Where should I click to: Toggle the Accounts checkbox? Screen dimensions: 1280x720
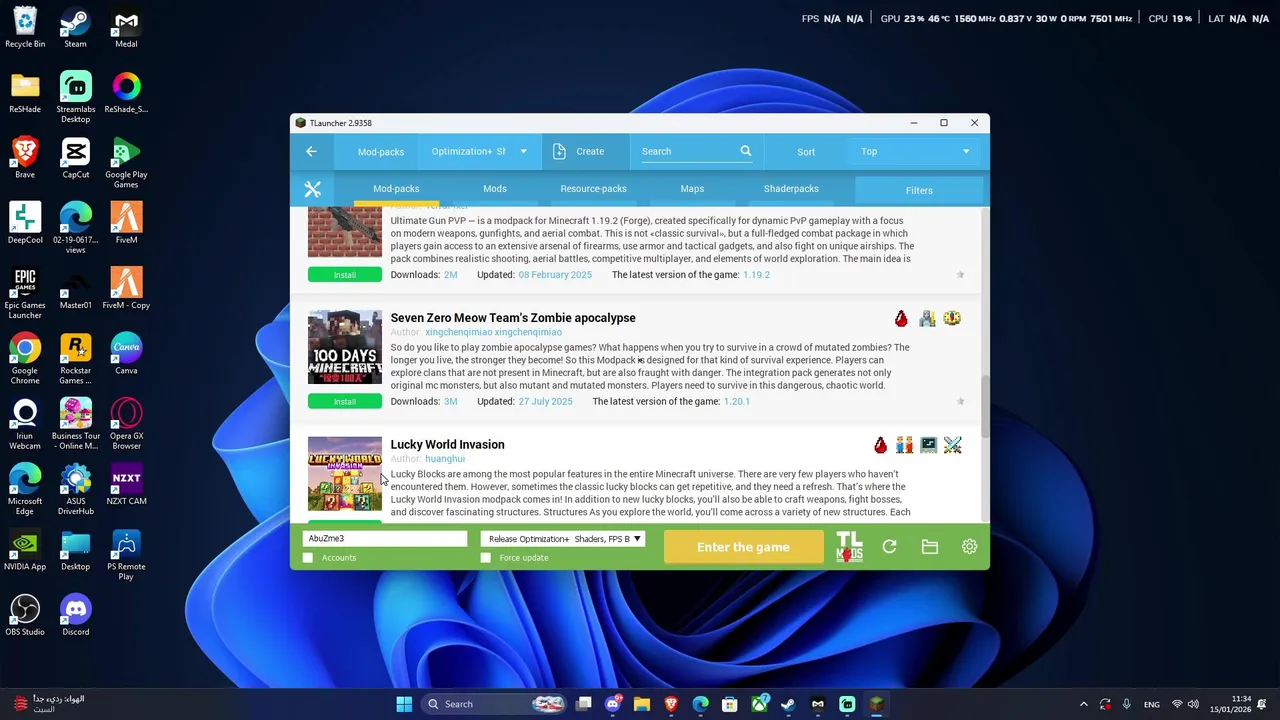tap(308, 558)
